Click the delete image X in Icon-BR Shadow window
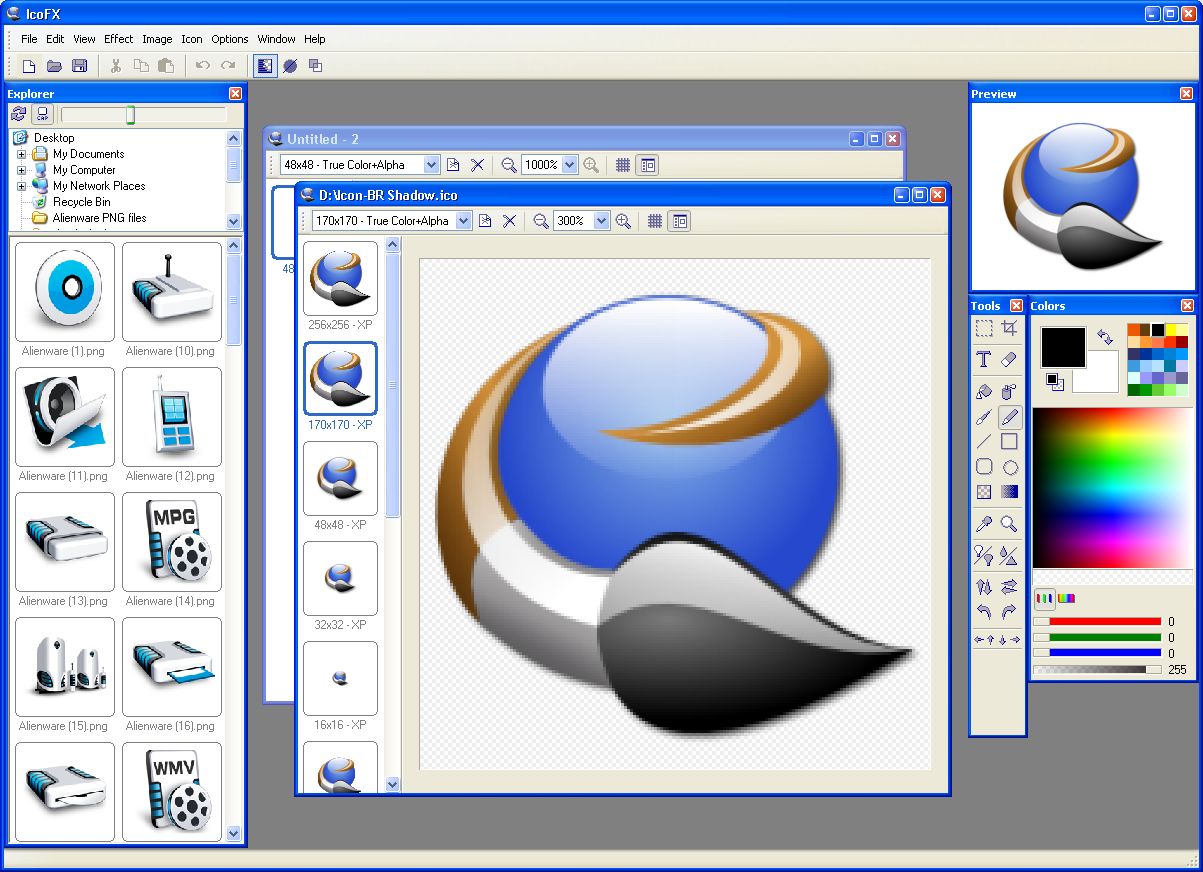The height and width of the screenshot is (872, 1203). [509, 221]
